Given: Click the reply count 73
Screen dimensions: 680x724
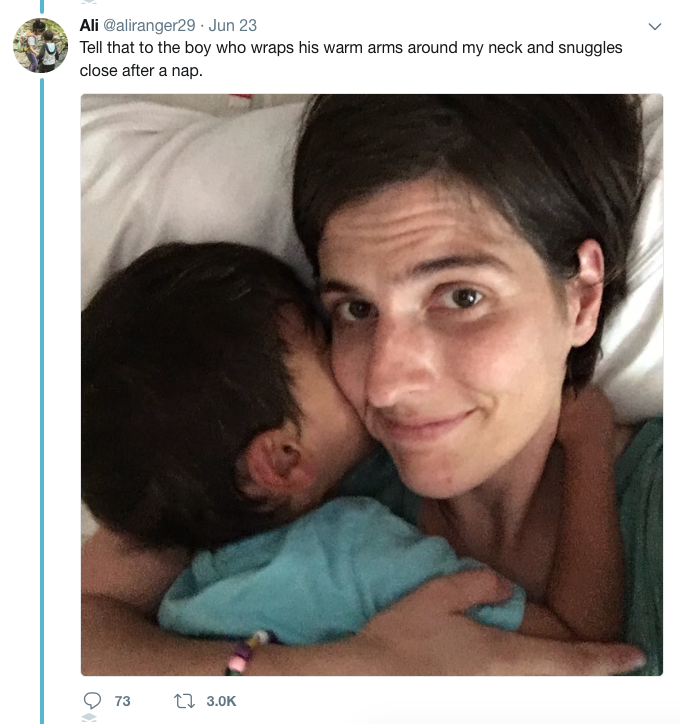Looking at the screenshot, I should [122, 701].
